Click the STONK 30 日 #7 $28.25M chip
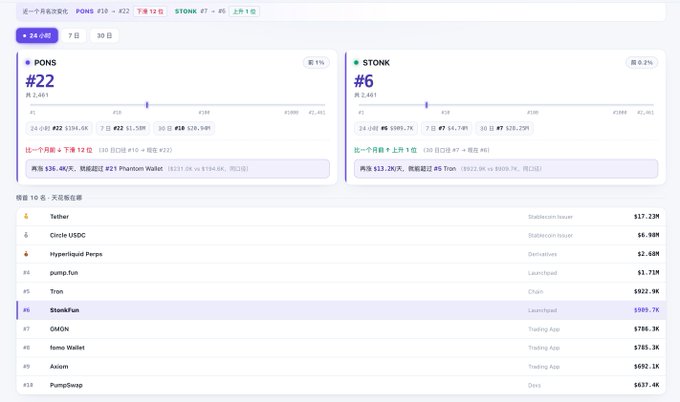This screenshot has width=680, height=402. tap(504, 128)
